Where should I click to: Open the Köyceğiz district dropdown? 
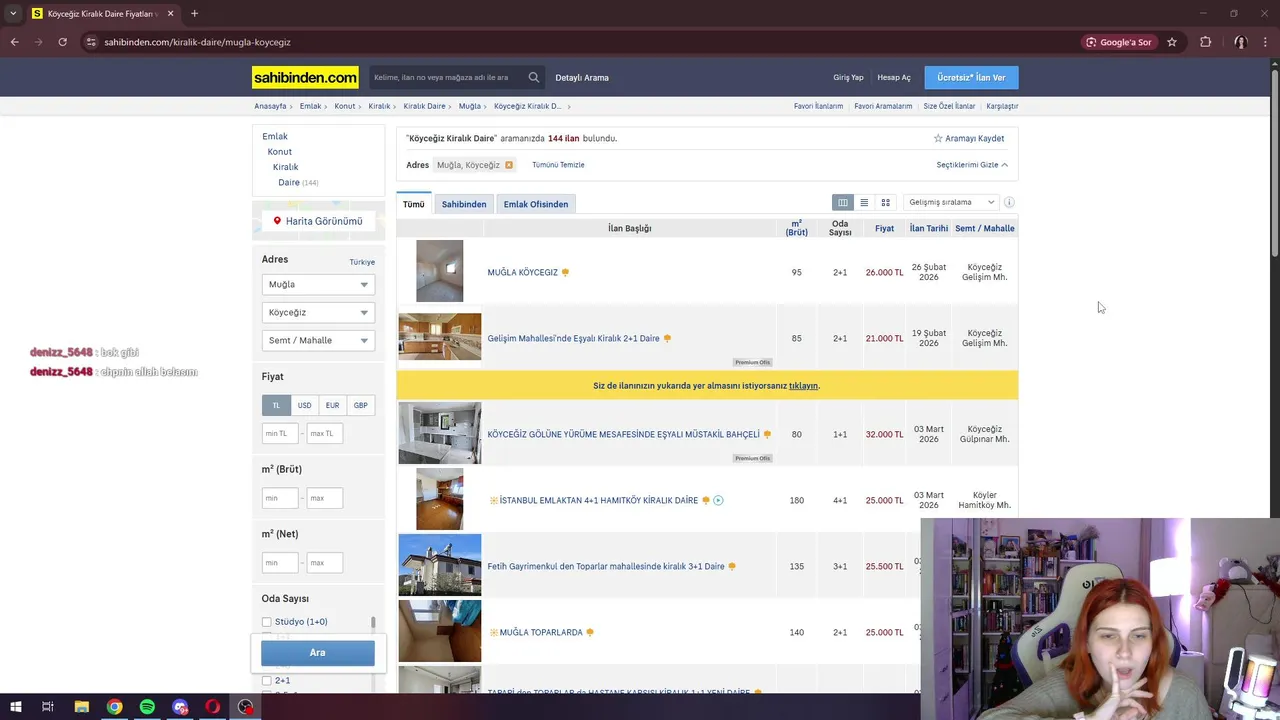(x=318, y=313)
